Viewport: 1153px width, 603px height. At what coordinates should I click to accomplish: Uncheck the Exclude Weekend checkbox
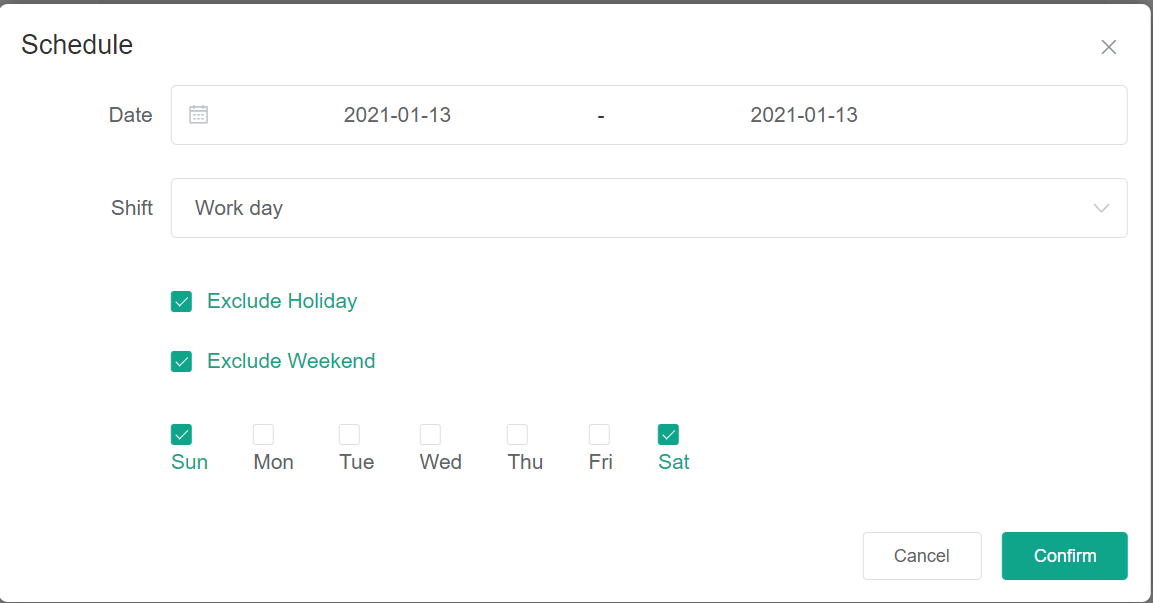click(x=181, y=362)
